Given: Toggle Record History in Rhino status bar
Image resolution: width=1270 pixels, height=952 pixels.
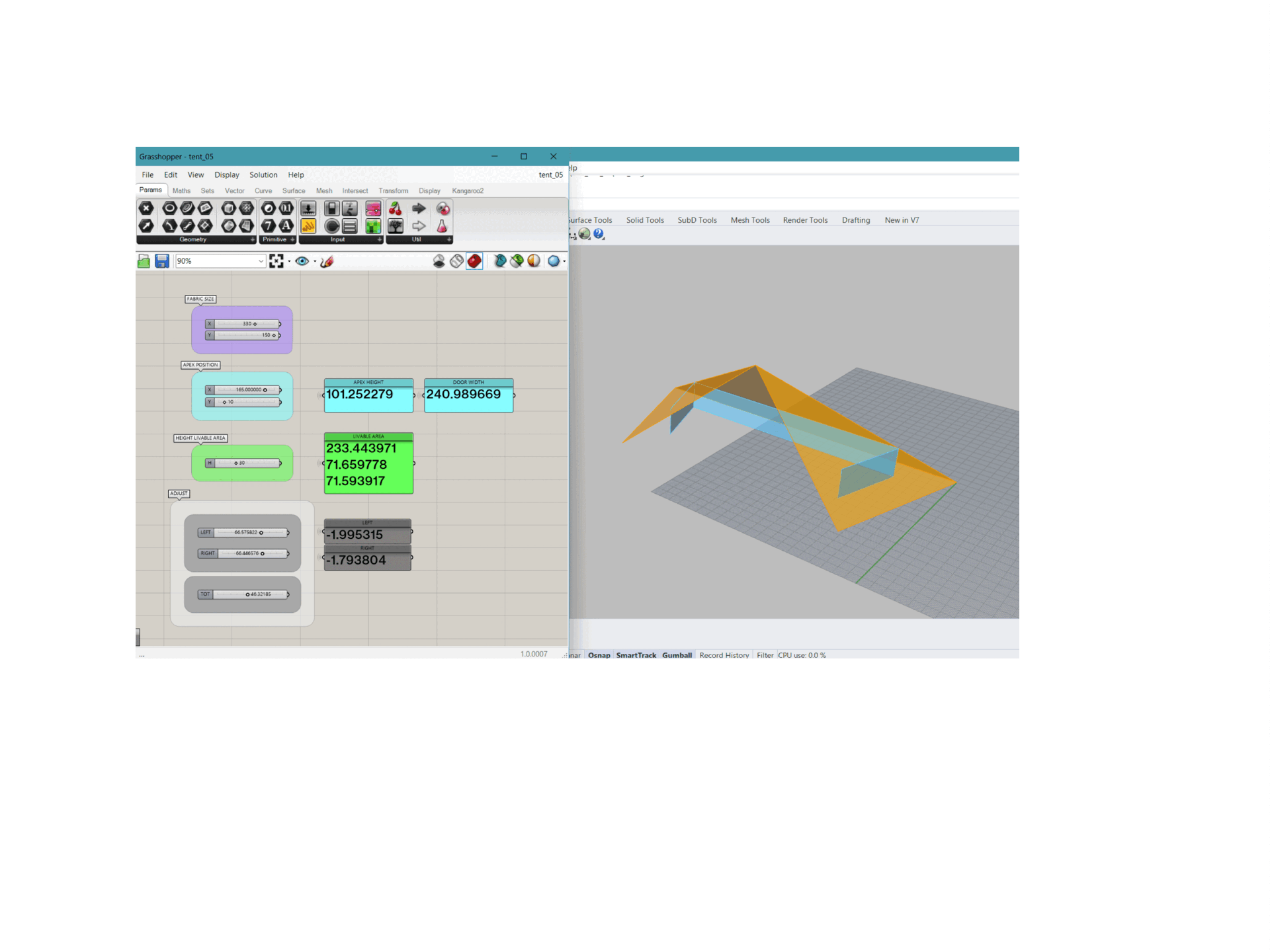Looking at the screenshot, I should click(x=724, y=655).
